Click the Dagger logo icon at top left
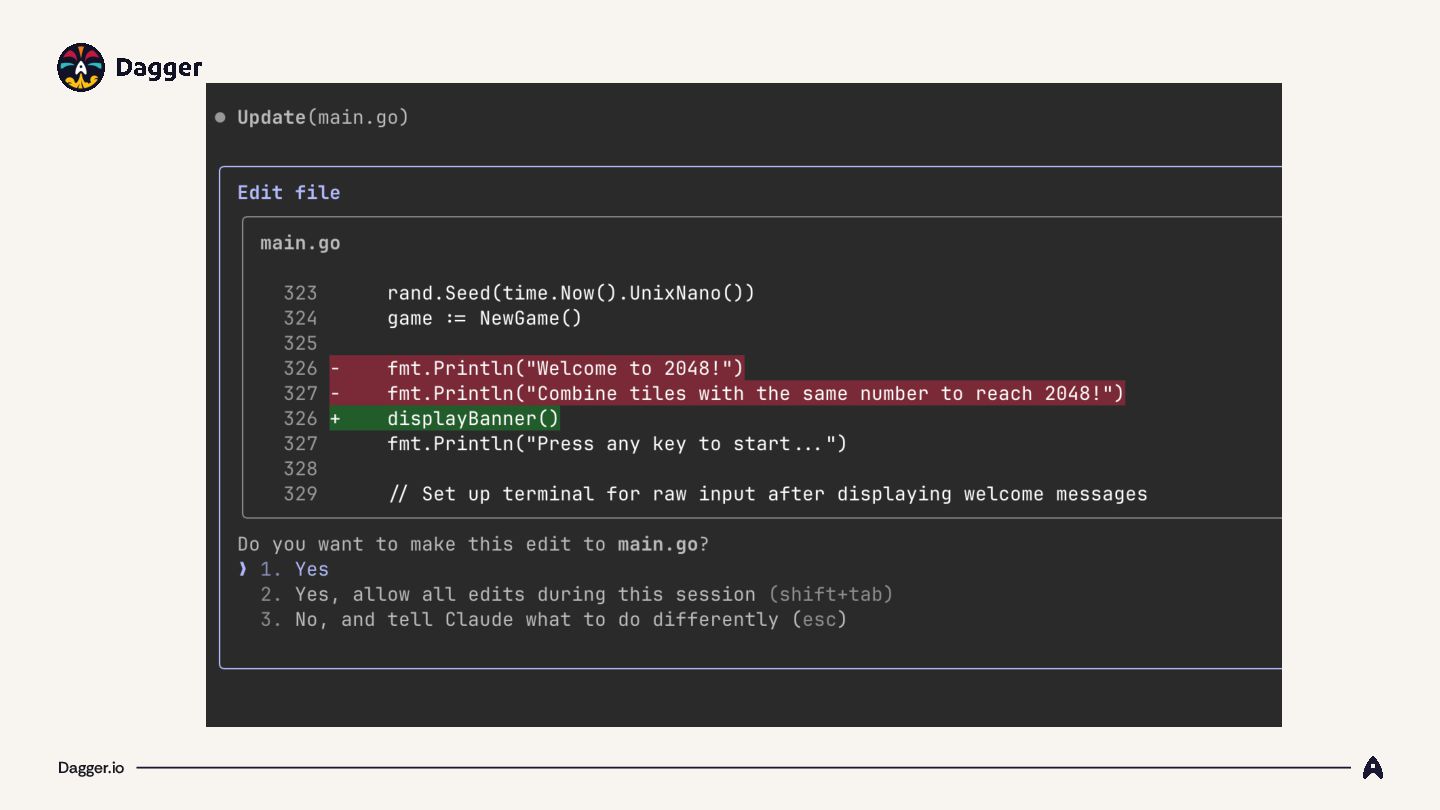This screenshot has width=1440, height=810. (x=81, y=68)
